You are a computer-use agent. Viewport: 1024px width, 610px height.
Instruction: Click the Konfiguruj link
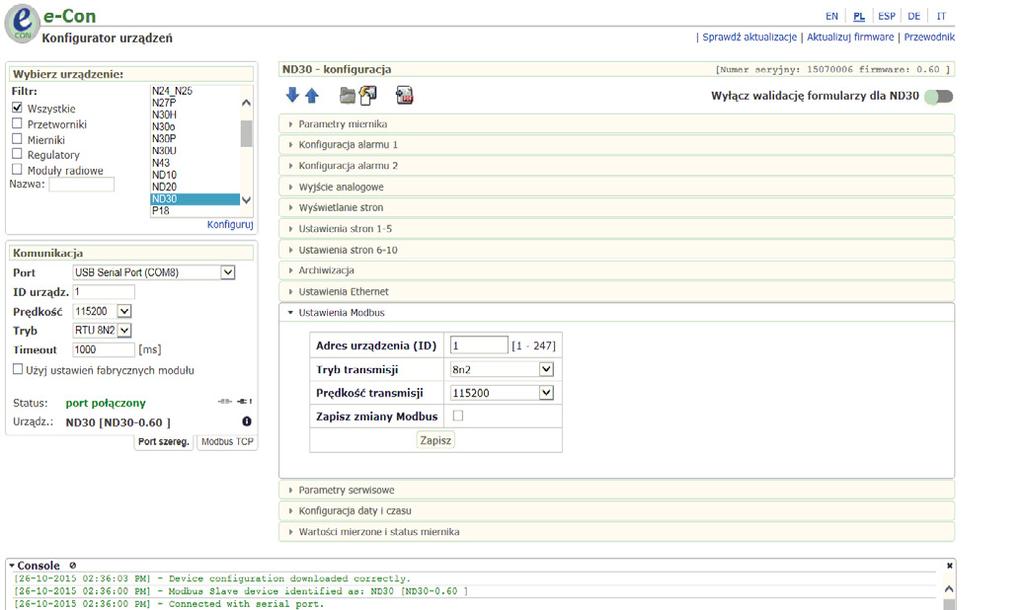(230, 224)
